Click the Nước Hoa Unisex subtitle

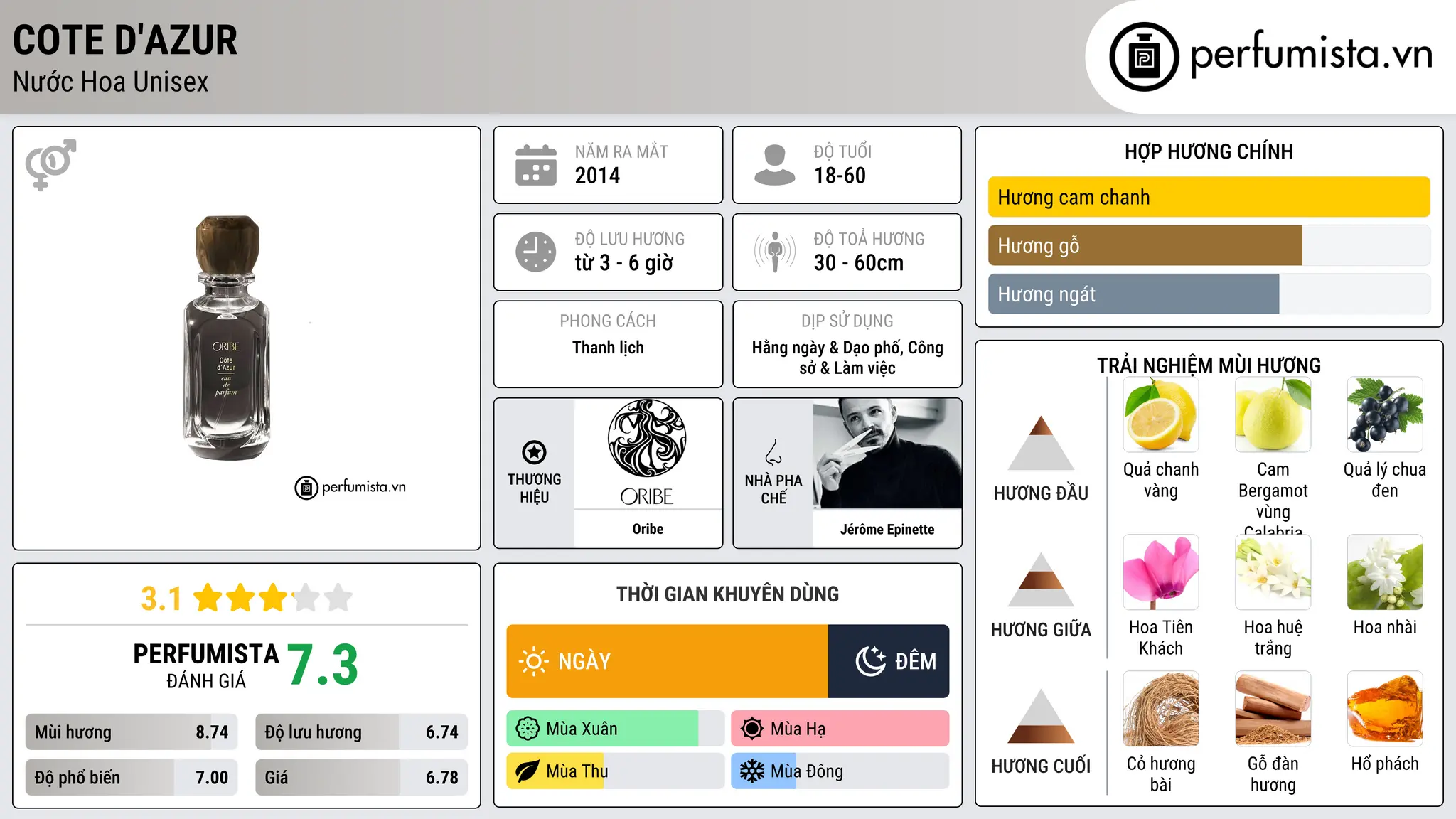click(x=111, y=82)
